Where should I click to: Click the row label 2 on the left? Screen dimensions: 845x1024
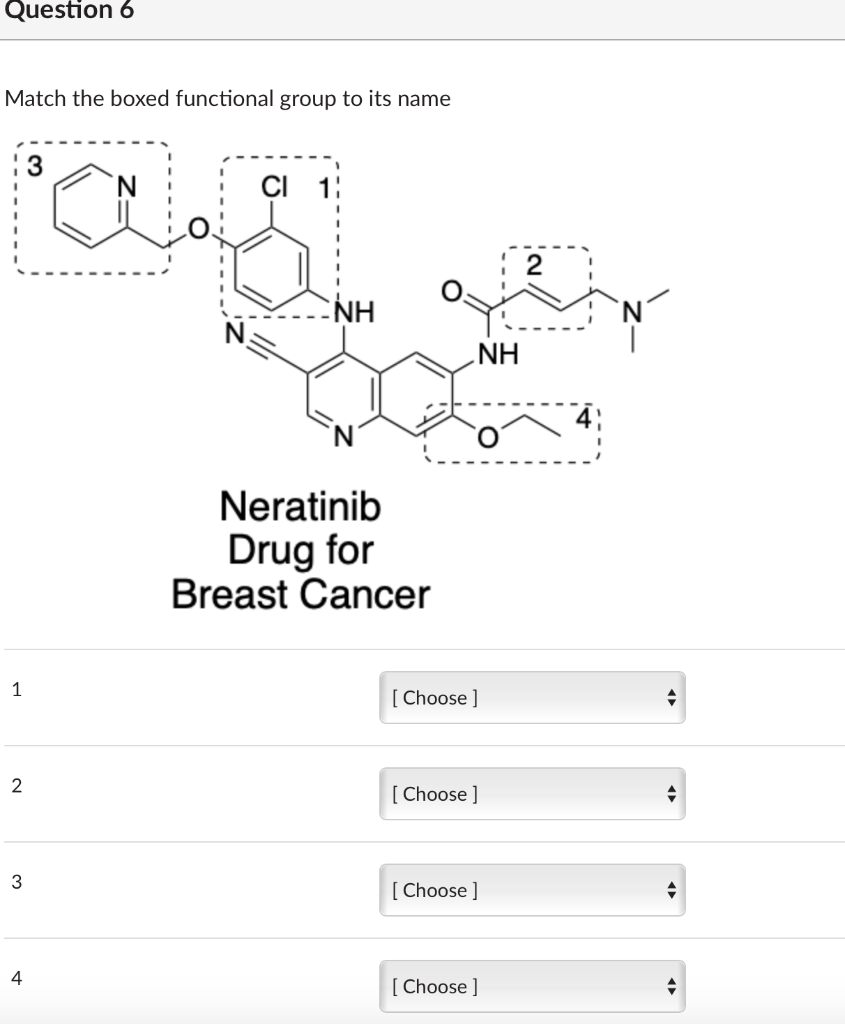click(17, 786)
